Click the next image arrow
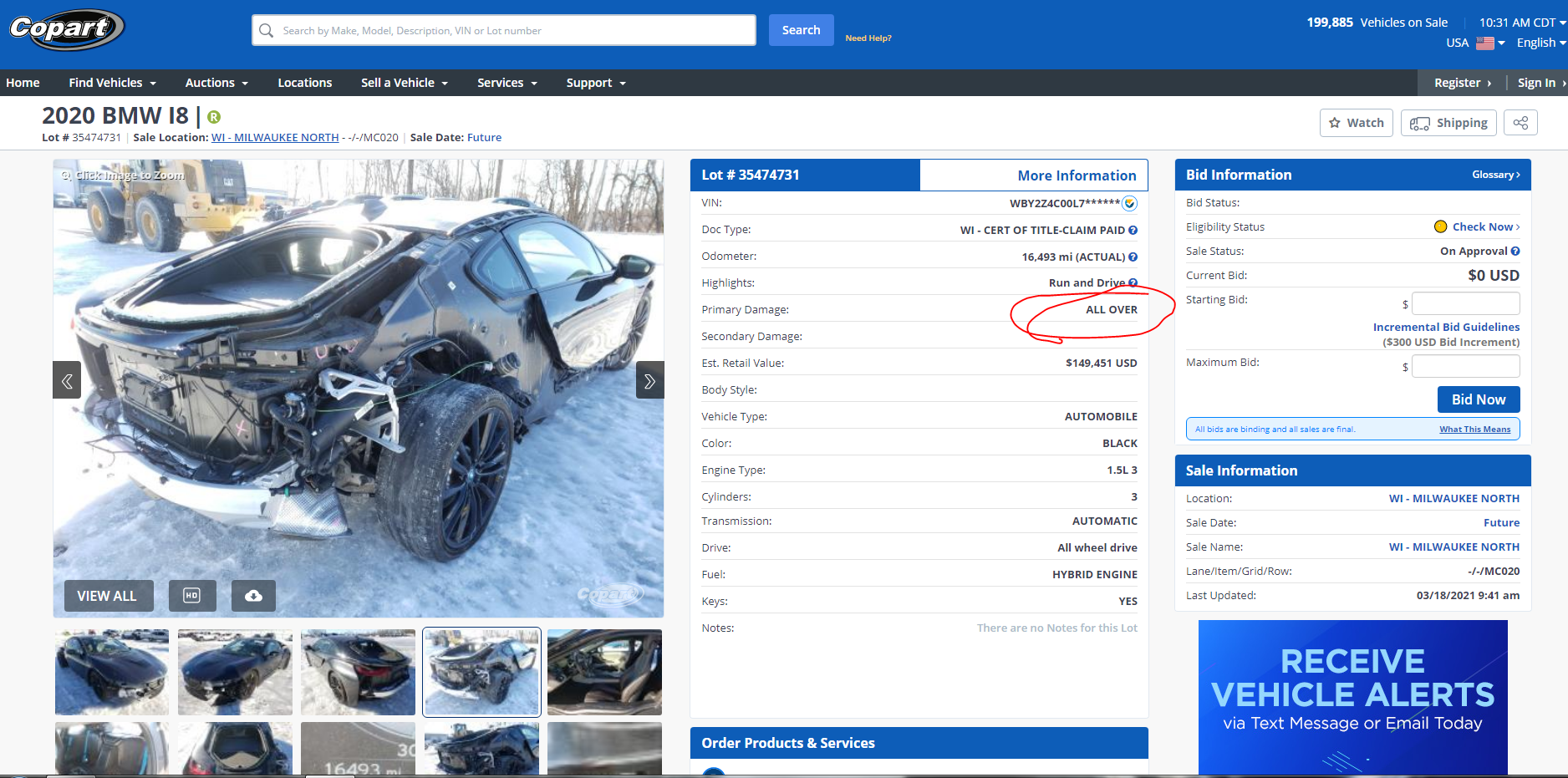The image size is (1568, 778). [x=649, y=380]
